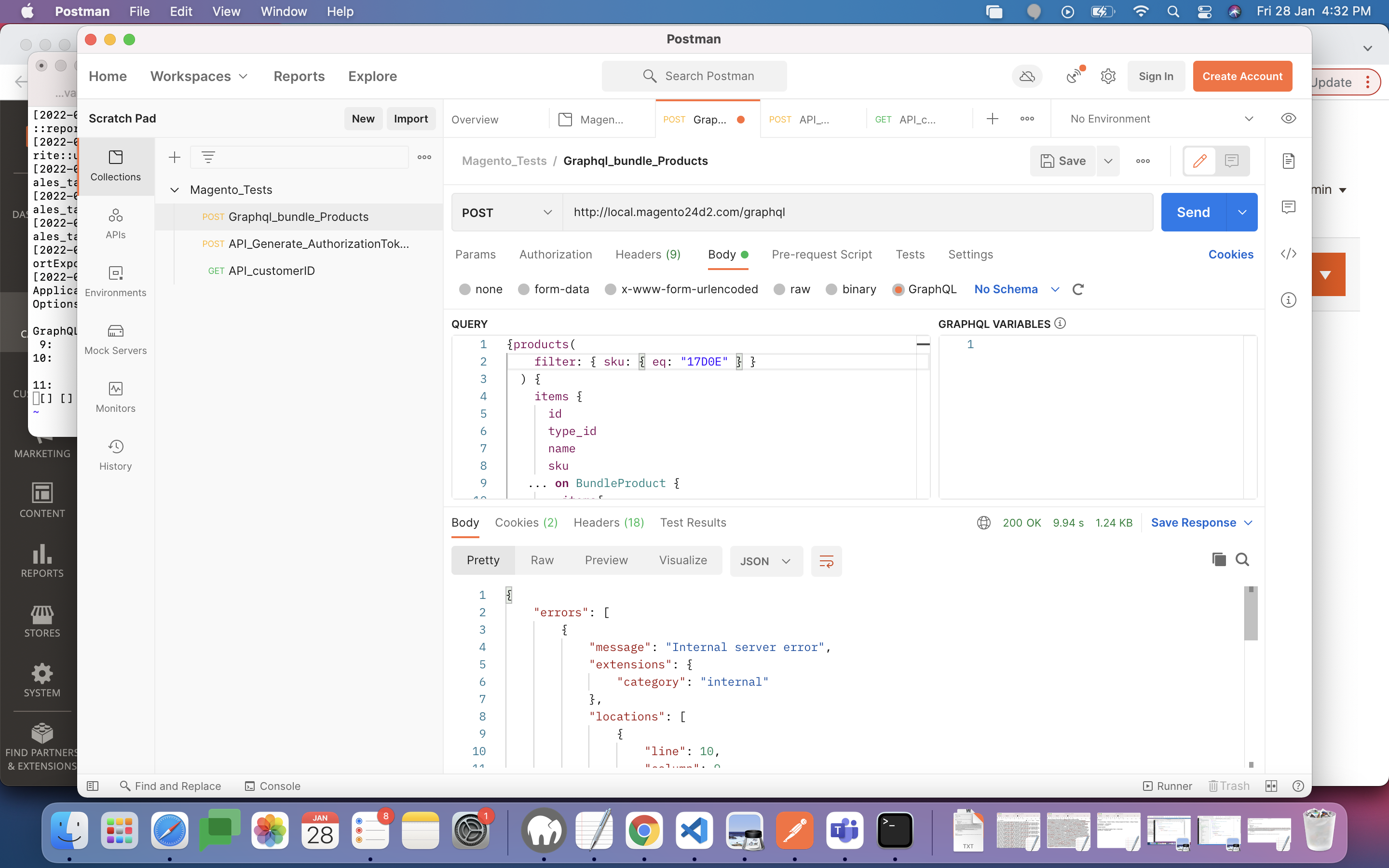Open the APIs sidebar panel
This screenshot has width=1389, height=868.
click(x=115, y=224)
